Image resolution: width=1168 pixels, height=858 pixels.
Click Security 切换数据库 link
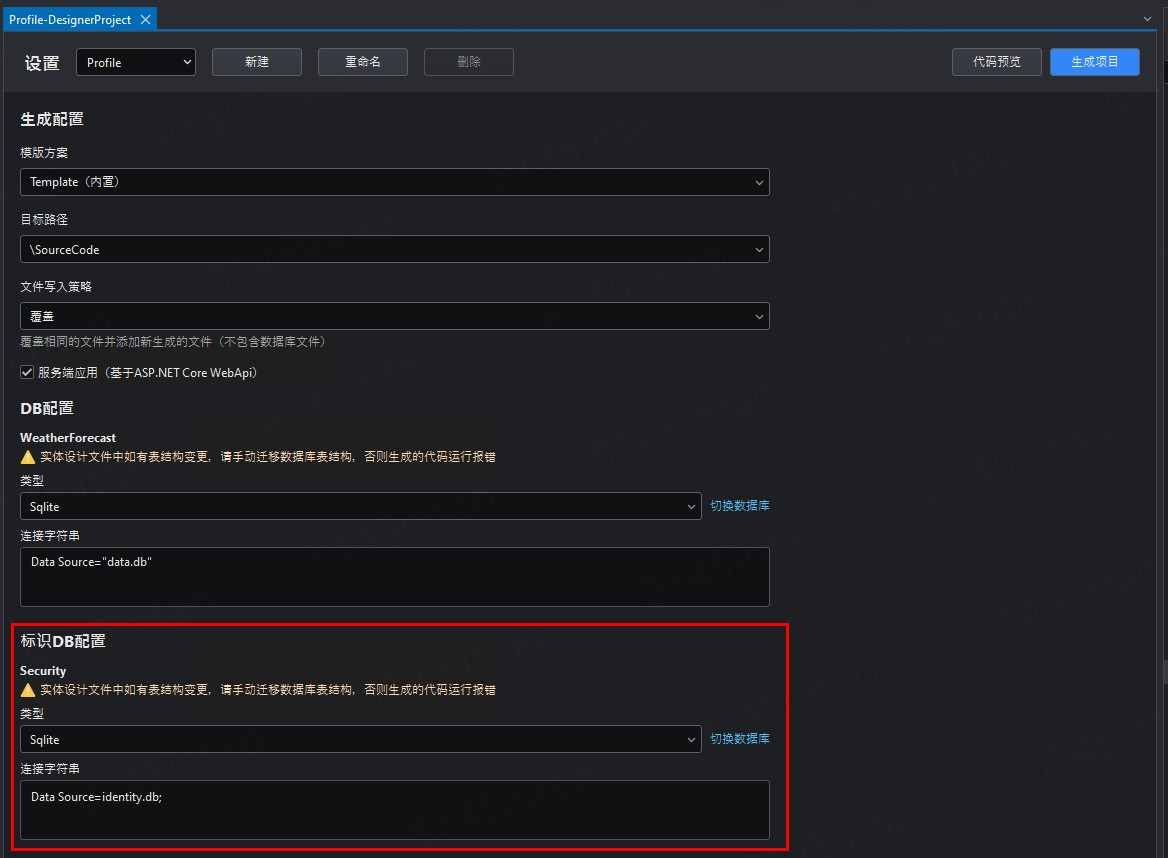click(x=740, y=739)
